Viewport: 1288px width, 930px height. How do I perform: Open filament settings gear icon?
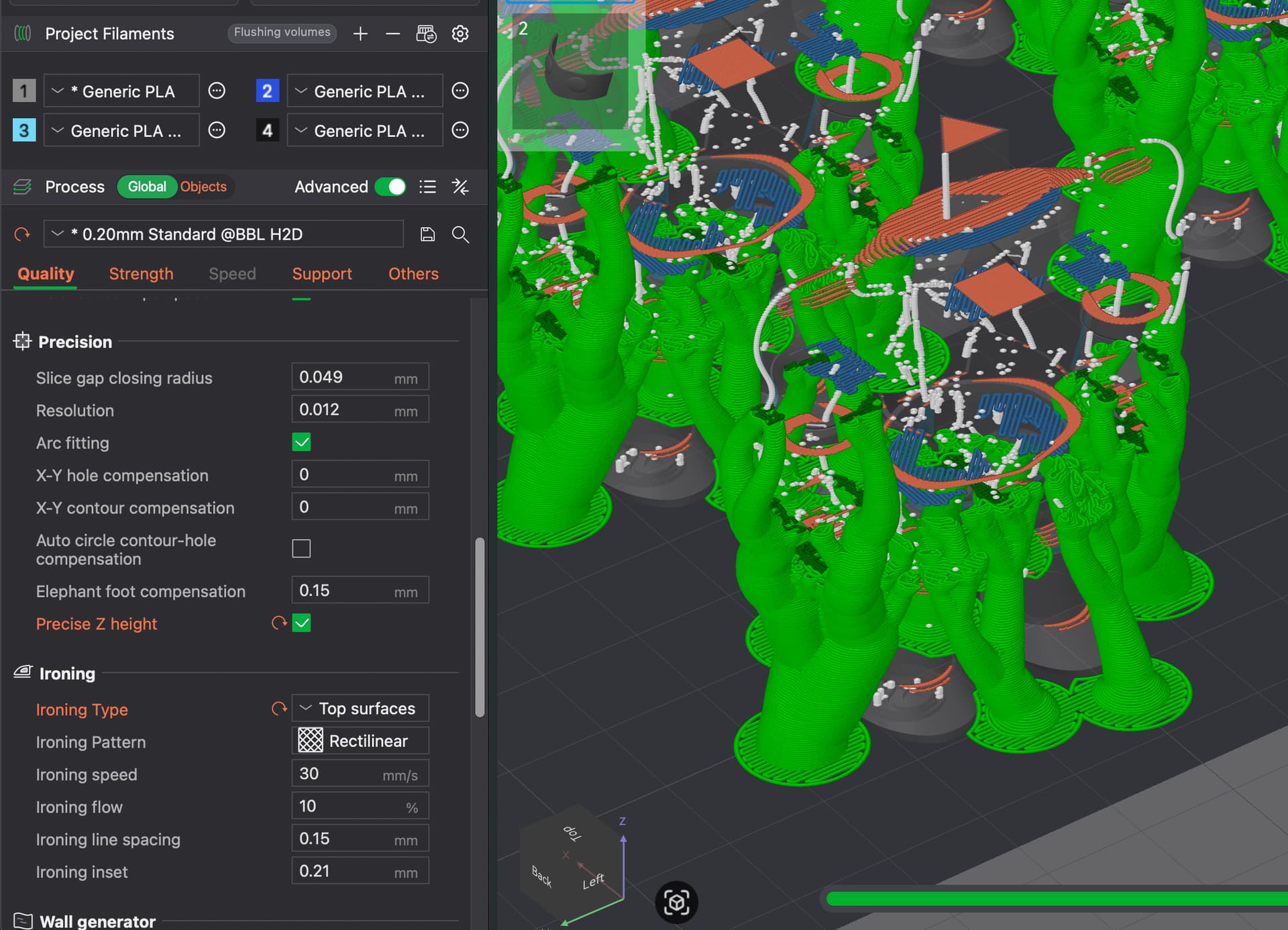(460, 34)
